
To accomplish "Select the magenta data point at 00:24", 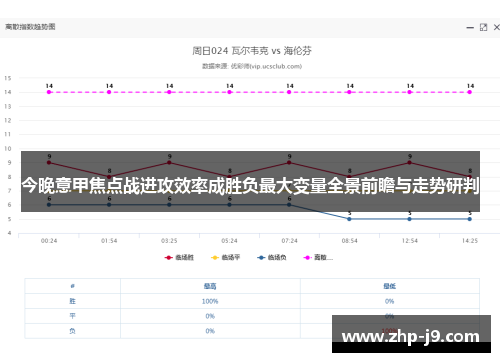I will click(x=49, y=92).
